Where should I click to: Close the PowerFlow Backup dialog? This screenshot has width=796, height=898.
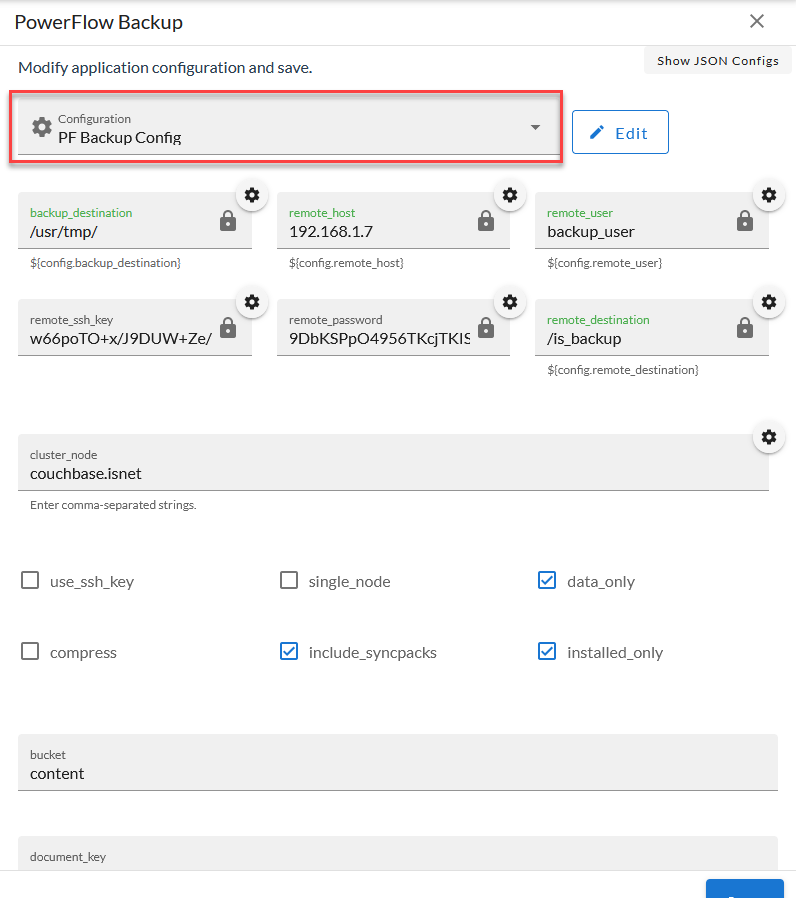click(x=757, y=21)
